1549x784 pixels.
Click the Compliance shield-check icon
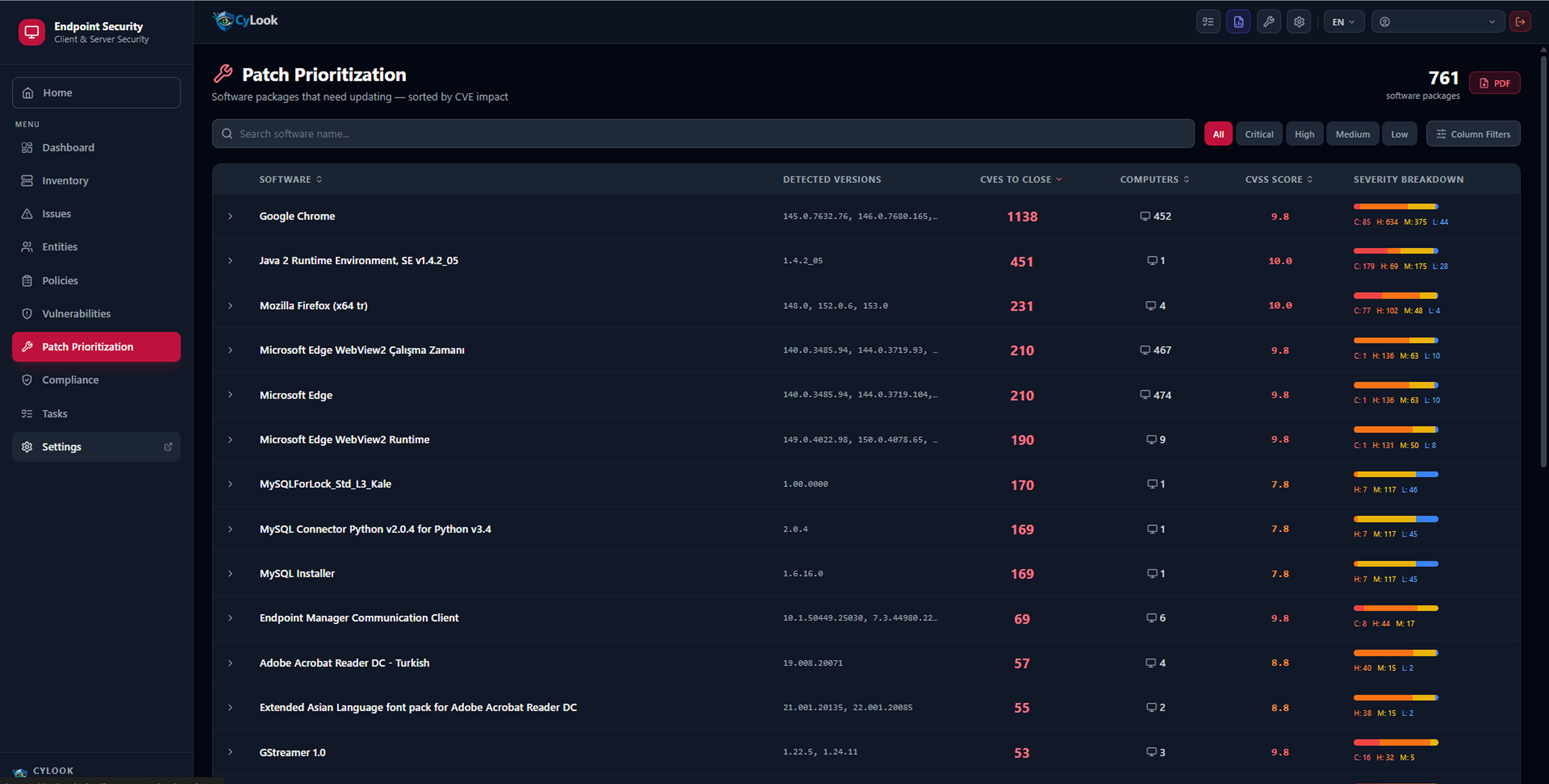point(27,380)
